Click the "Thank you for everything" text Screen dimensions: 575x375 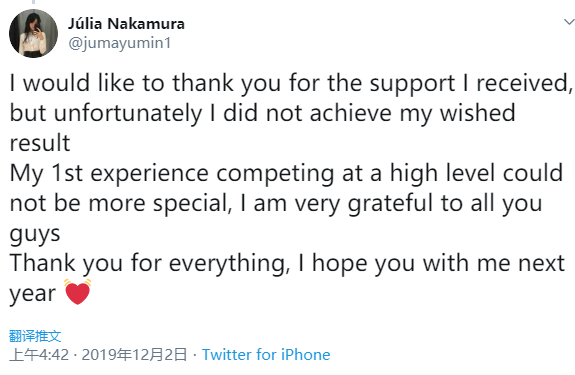tap(150, 264)
